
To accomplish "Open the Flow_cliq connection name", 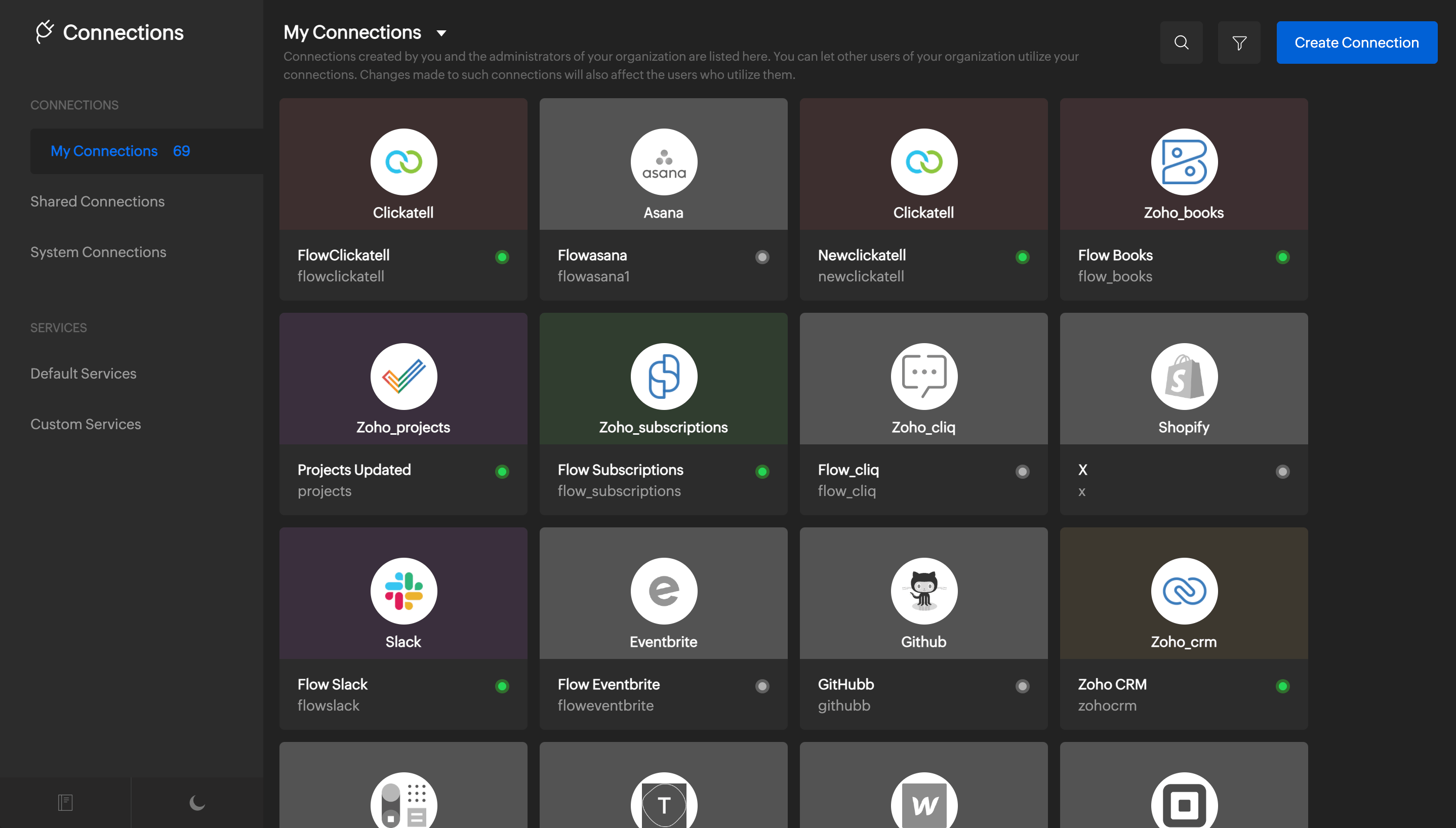I will pos(848,470).
